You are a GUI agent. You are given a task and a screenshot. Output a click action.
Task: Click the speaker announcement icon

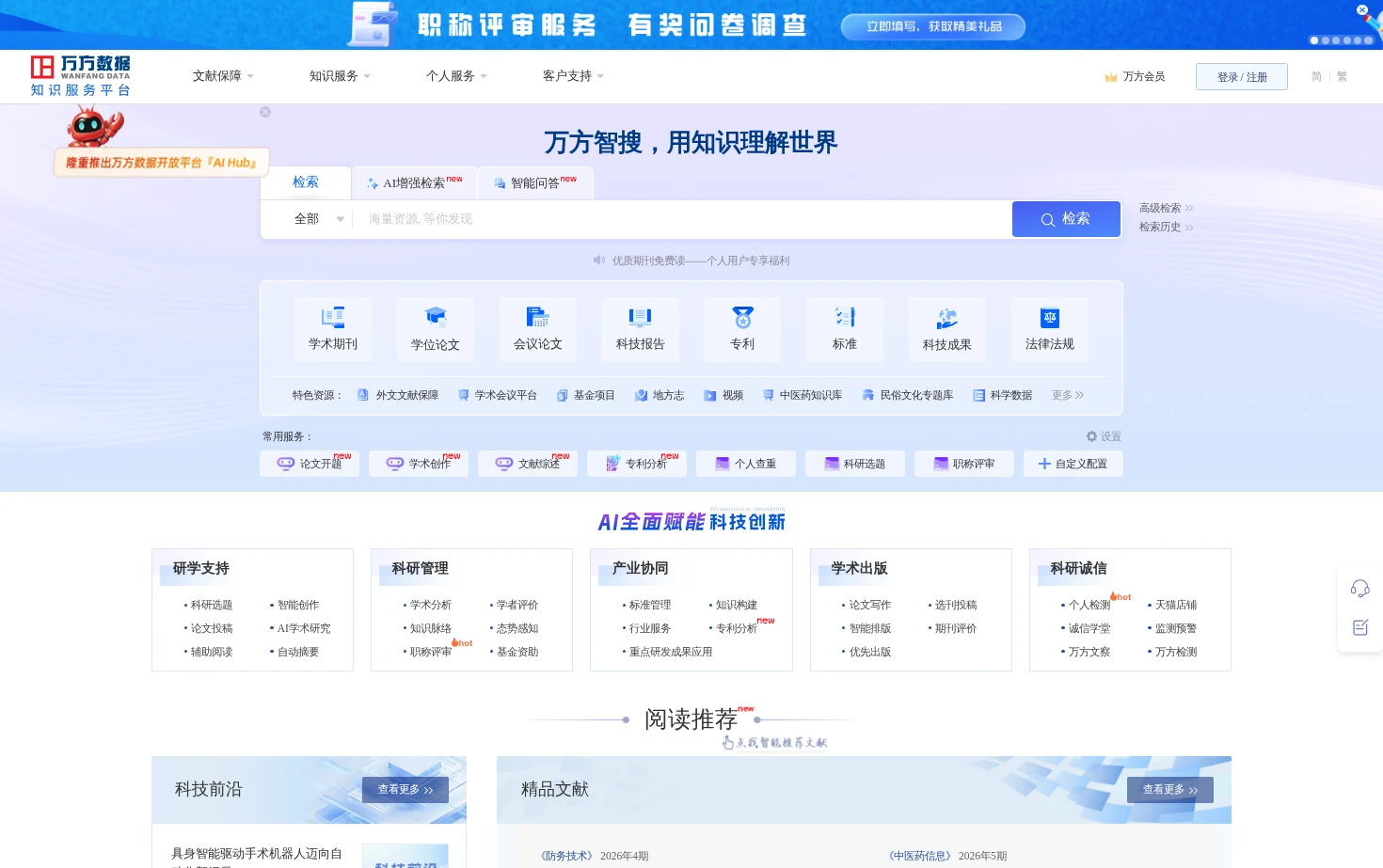coord(598,260)
